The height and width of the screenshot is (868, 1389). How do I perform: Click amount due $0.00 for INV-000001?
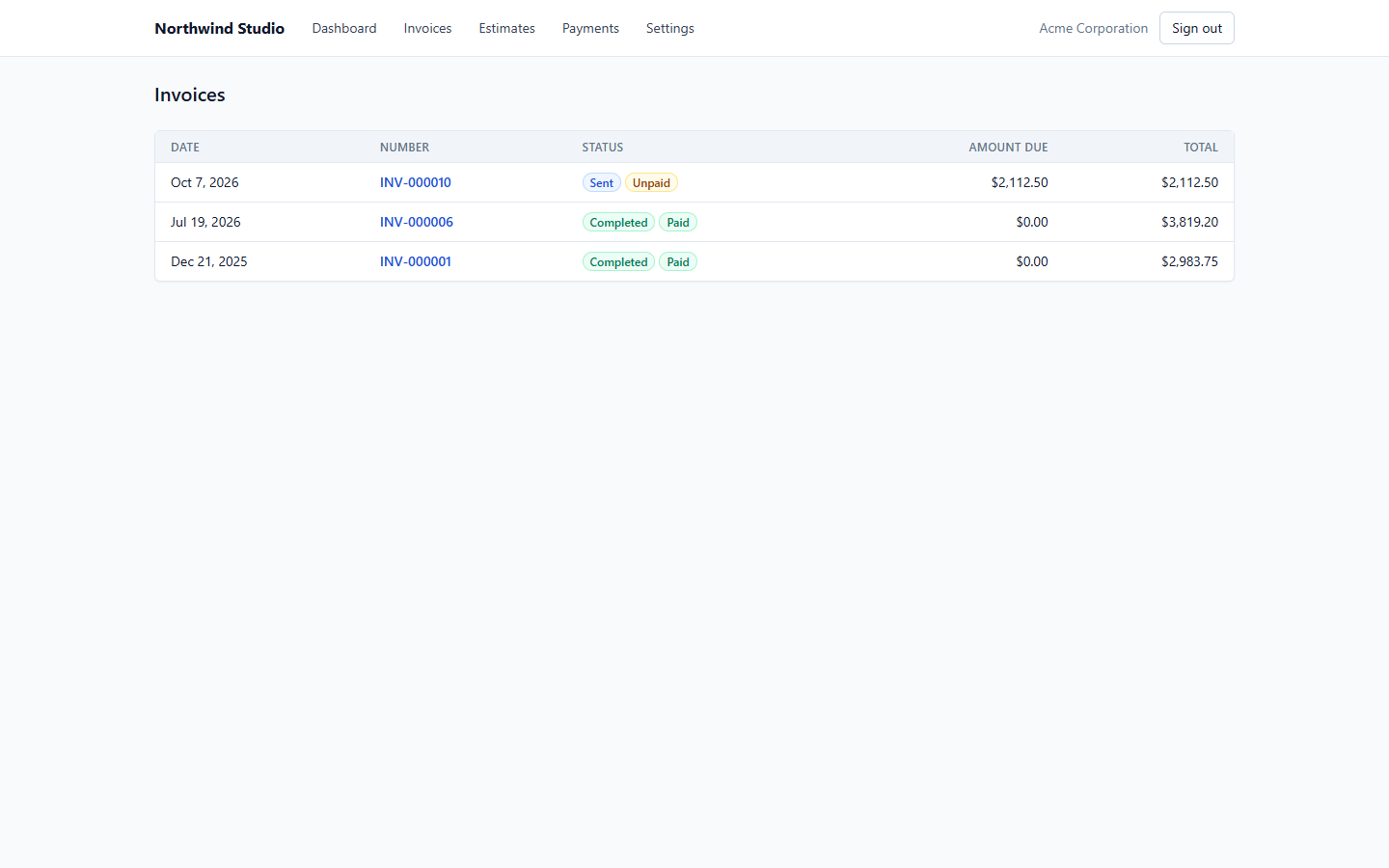[x=1032, y=261]
